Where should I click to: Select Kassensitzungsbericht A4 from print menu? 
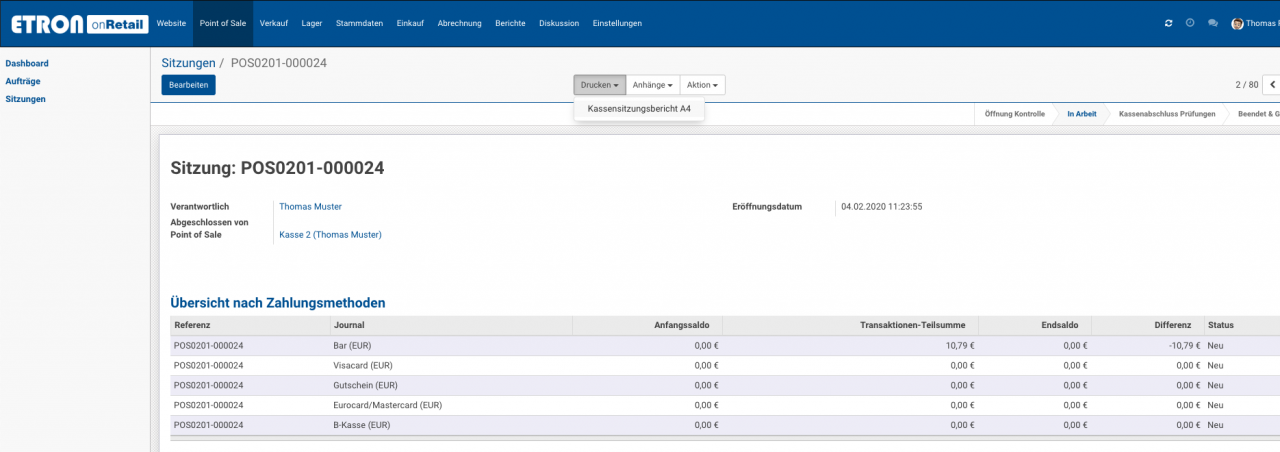click(x=639, y=108)
